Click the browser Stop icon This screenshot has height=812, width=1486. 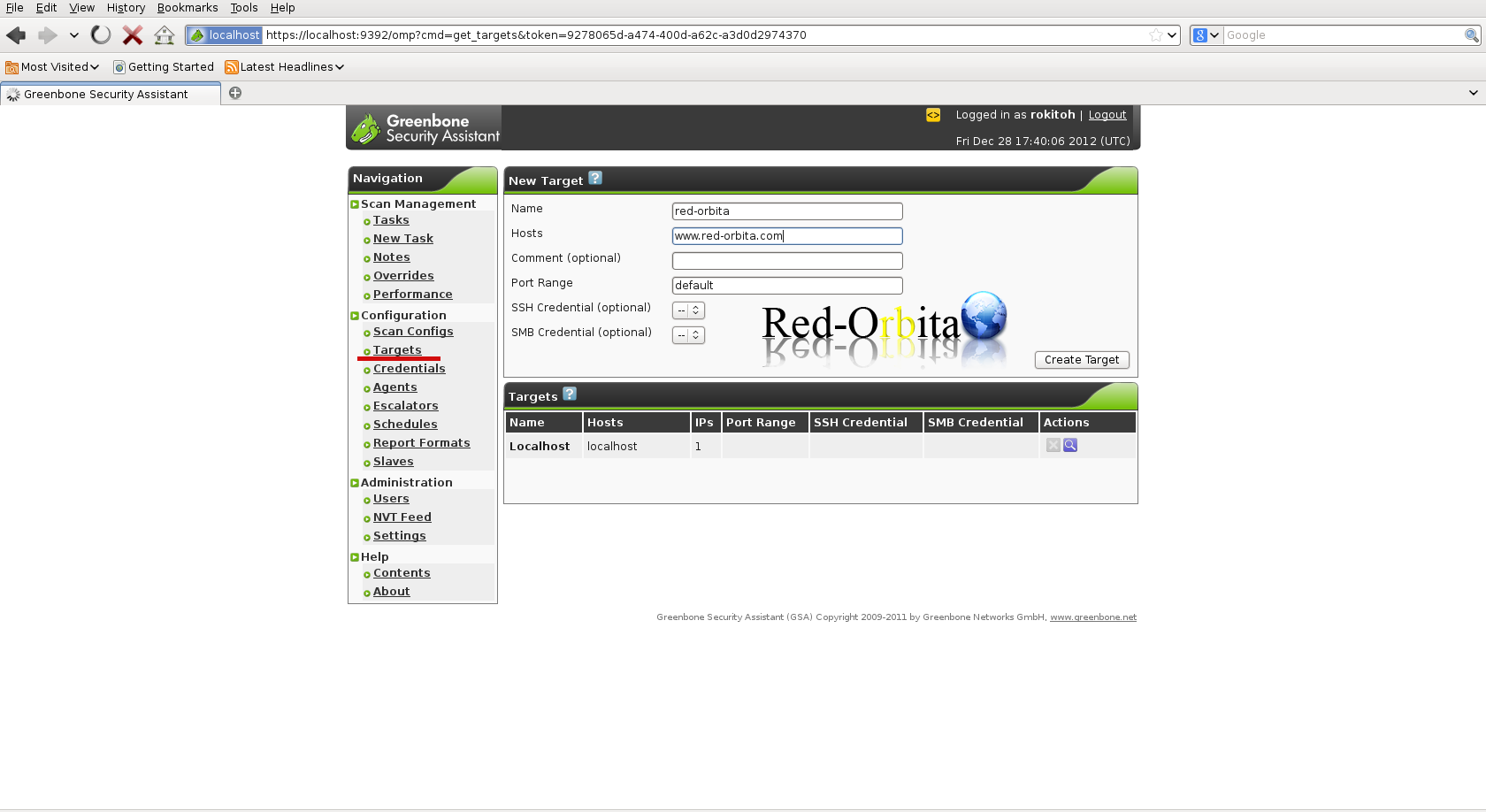pos(133,35)
